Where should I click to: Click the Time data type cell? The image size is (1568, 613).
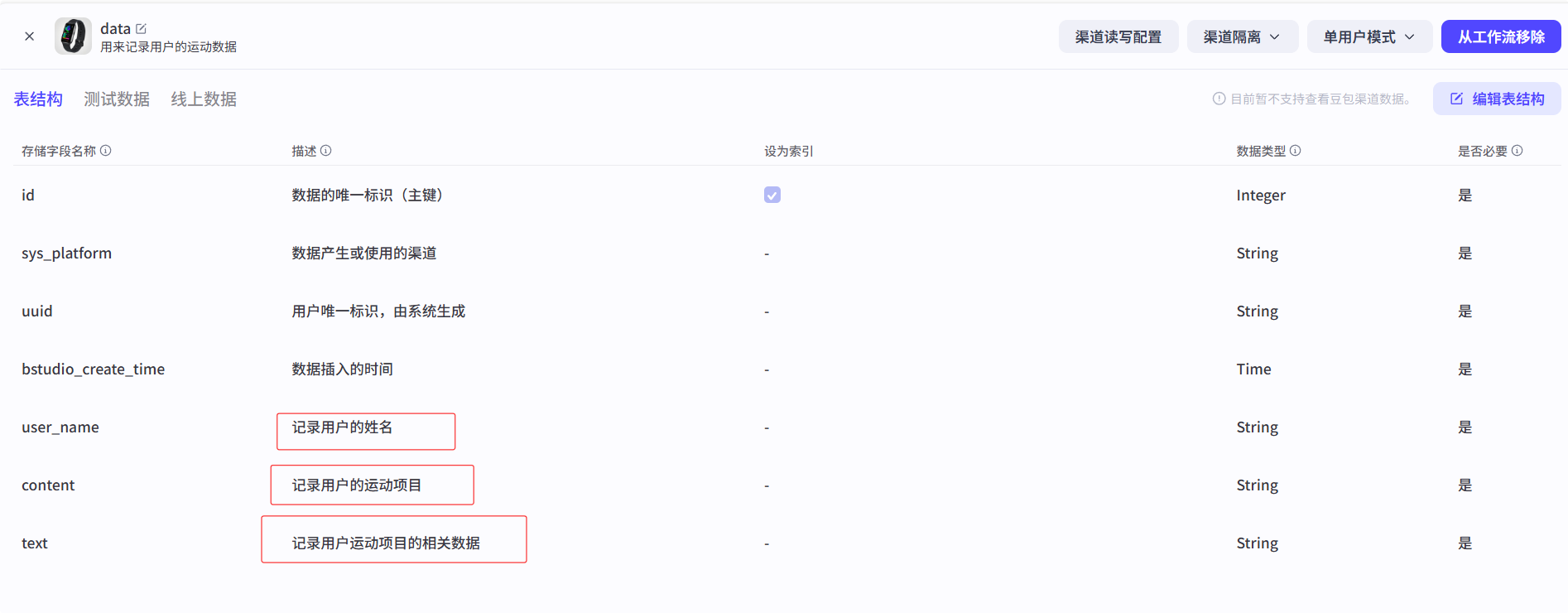coord(1253,369)
